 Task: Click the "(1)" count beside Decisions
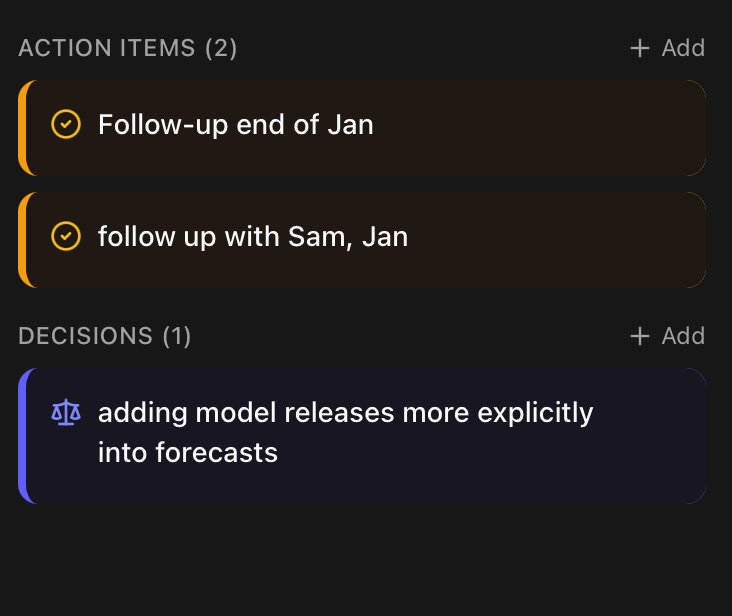177,336
